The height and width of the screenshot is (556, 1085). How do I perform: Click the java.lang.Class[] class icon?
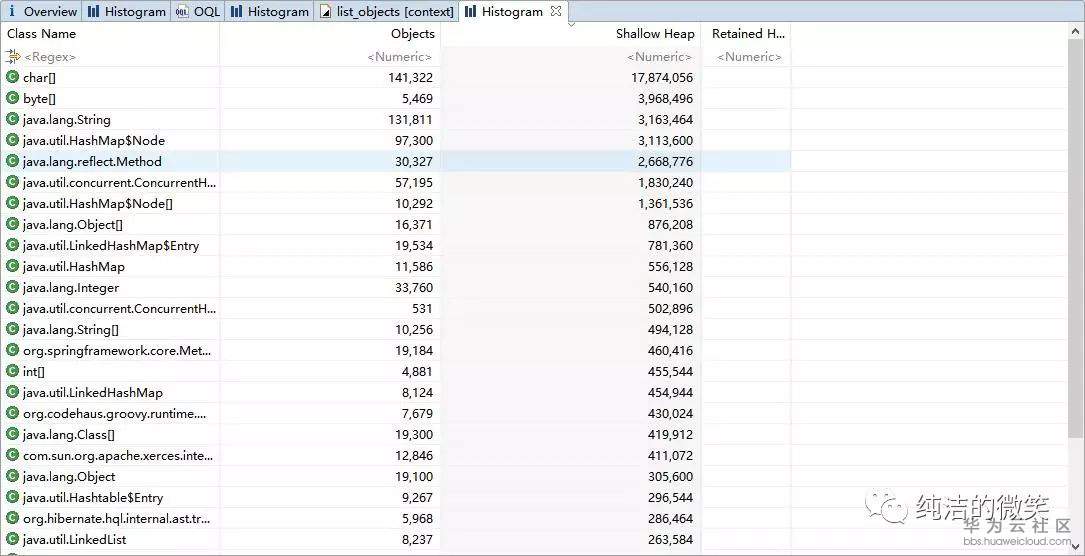pos(12,434)
